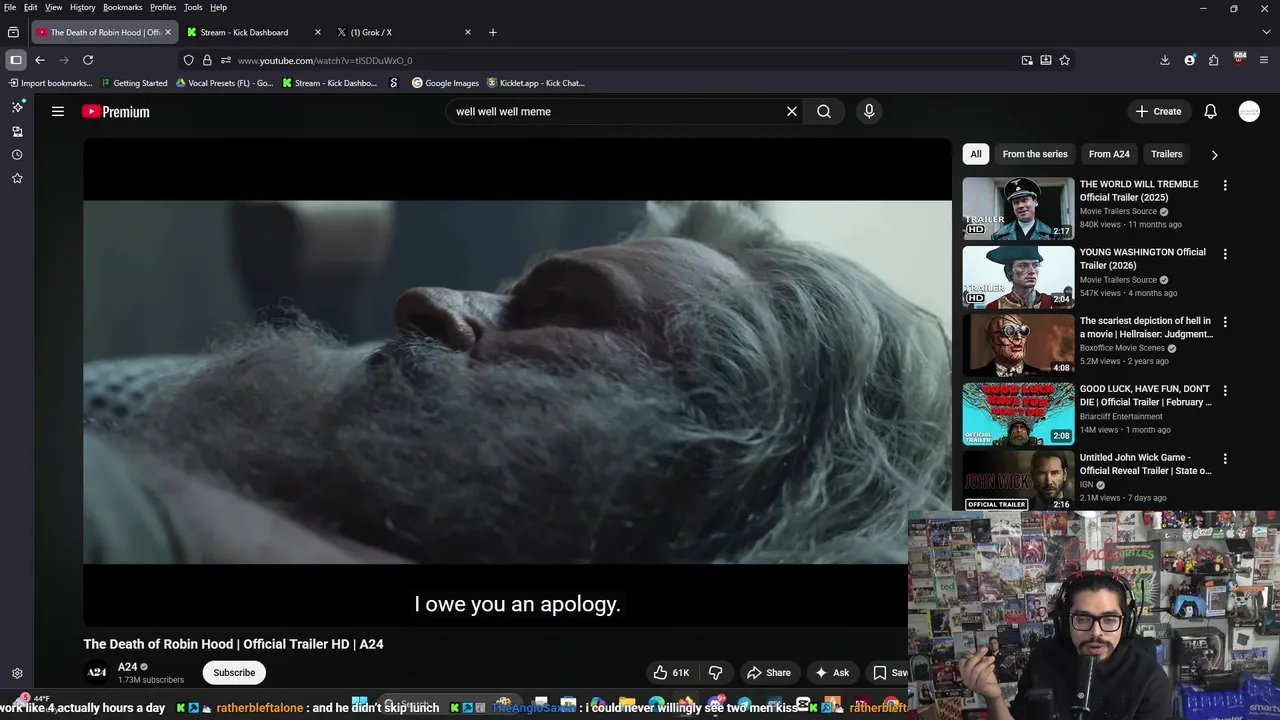The image size is (1280, 720).
Task: Open the ad blocker extension showing 684
Action: click(1239, 59)
